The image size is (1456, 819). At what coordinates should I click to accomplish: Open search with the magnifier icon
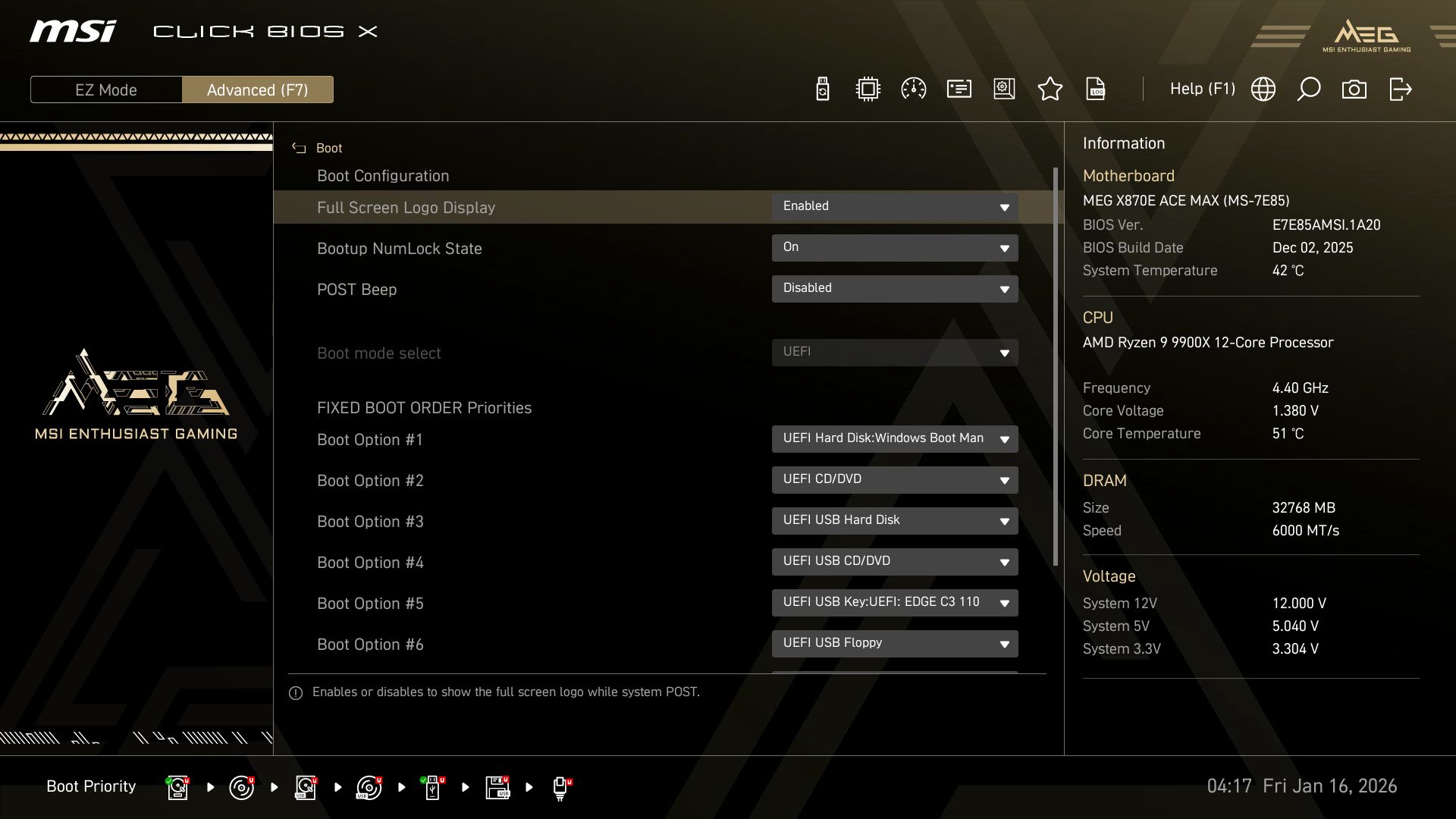pos(1308,89)
